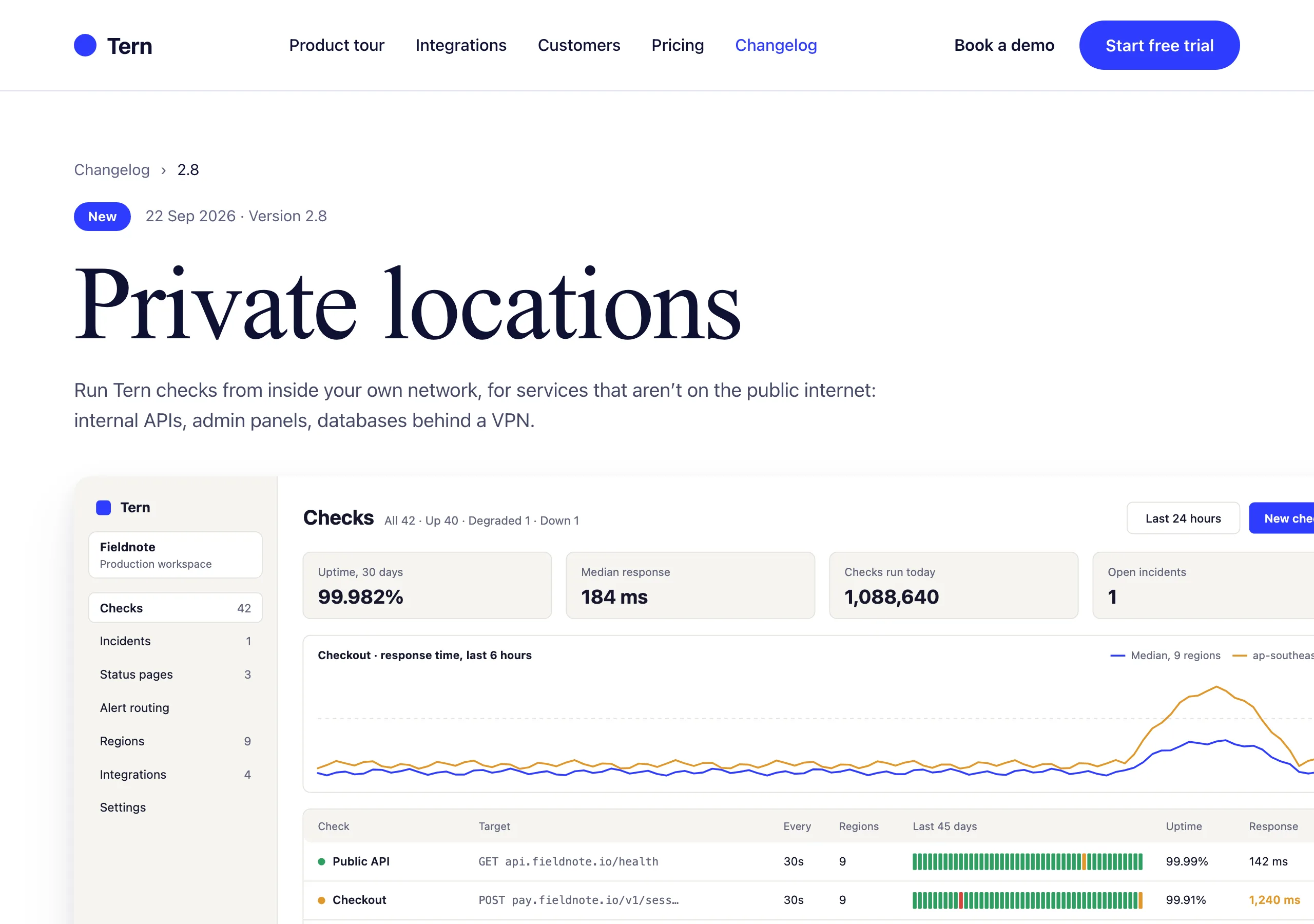Image resolution: width=1314 pixels, height=924 pixels.
Task: Click the Start free trial button
Action: [1159, 45]
